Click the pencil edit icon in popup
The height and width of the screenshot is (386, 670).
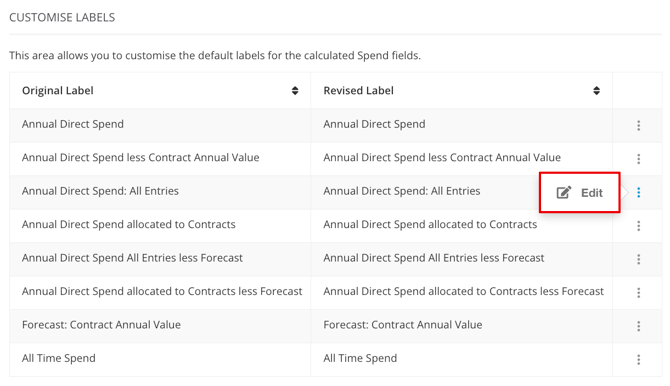tap(564, 192)
